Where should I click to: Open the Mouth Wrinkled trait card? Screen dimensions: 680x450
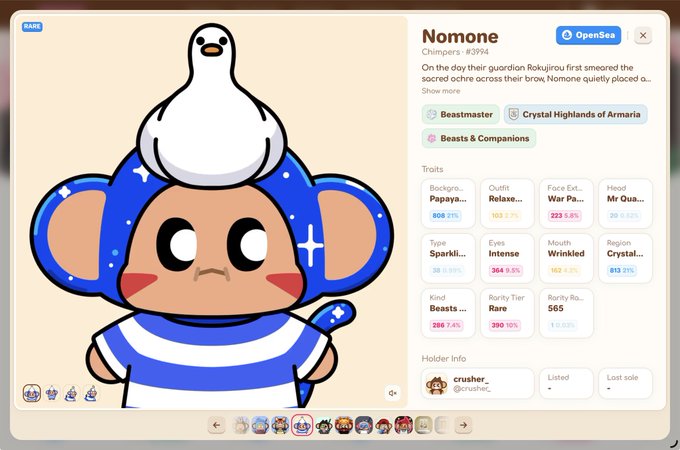(x=566, y=258)
